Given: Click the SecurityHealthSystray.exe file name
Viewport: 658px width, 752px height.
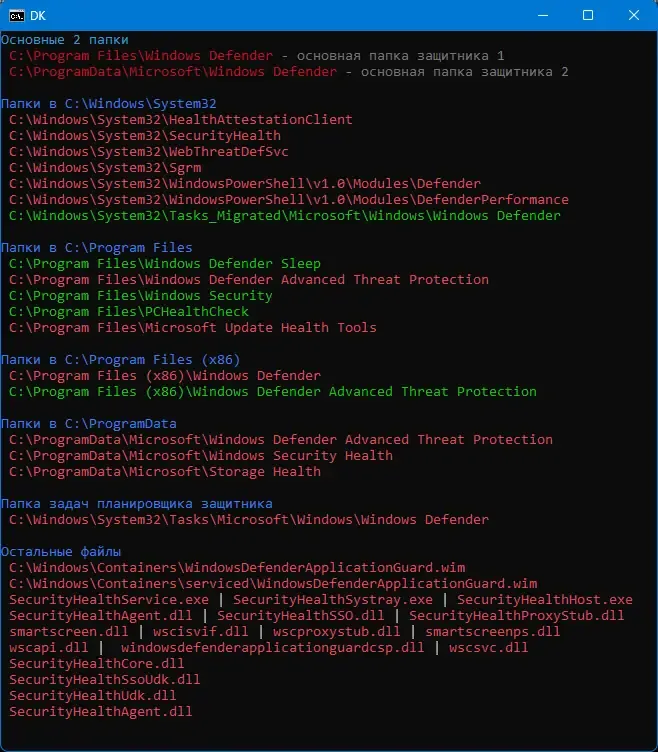Looking at the screenshot, I should (x=333, y=600).
